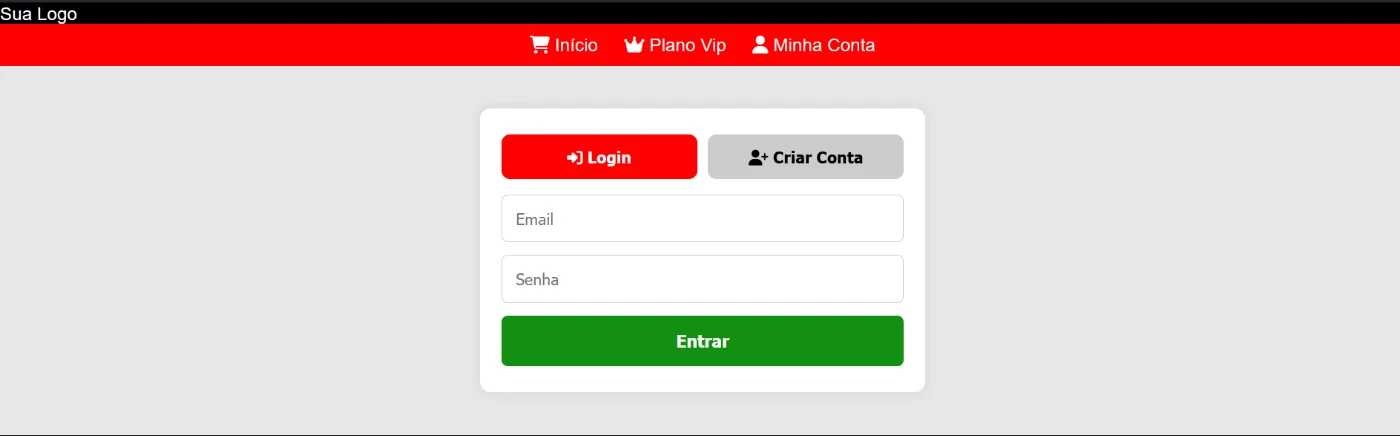Open the Plano Vip navigation link
The image size is (1400, 436).
click(675, 45)
